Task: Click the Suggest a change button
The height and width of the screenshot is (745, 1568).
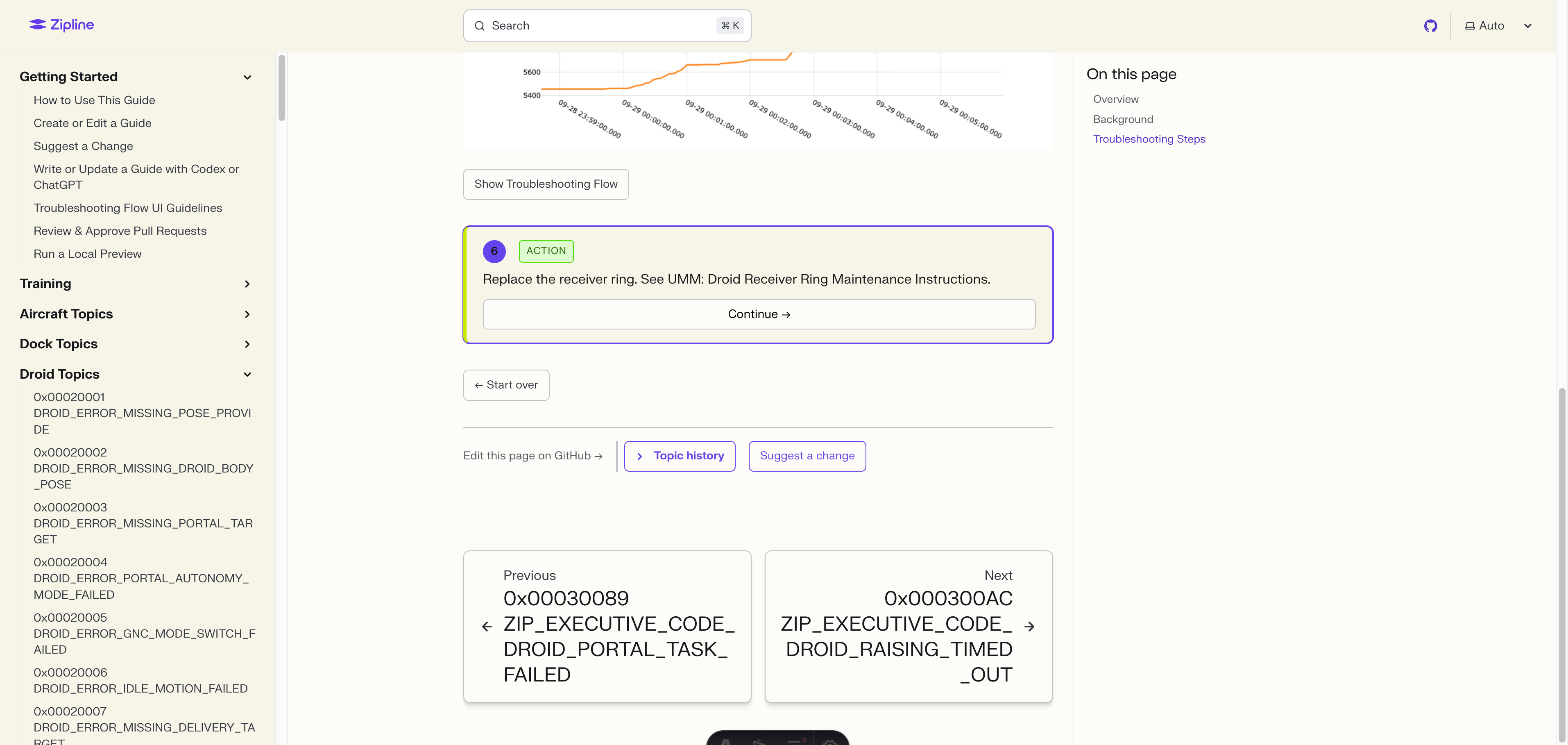Action: (x=807, y=456)
